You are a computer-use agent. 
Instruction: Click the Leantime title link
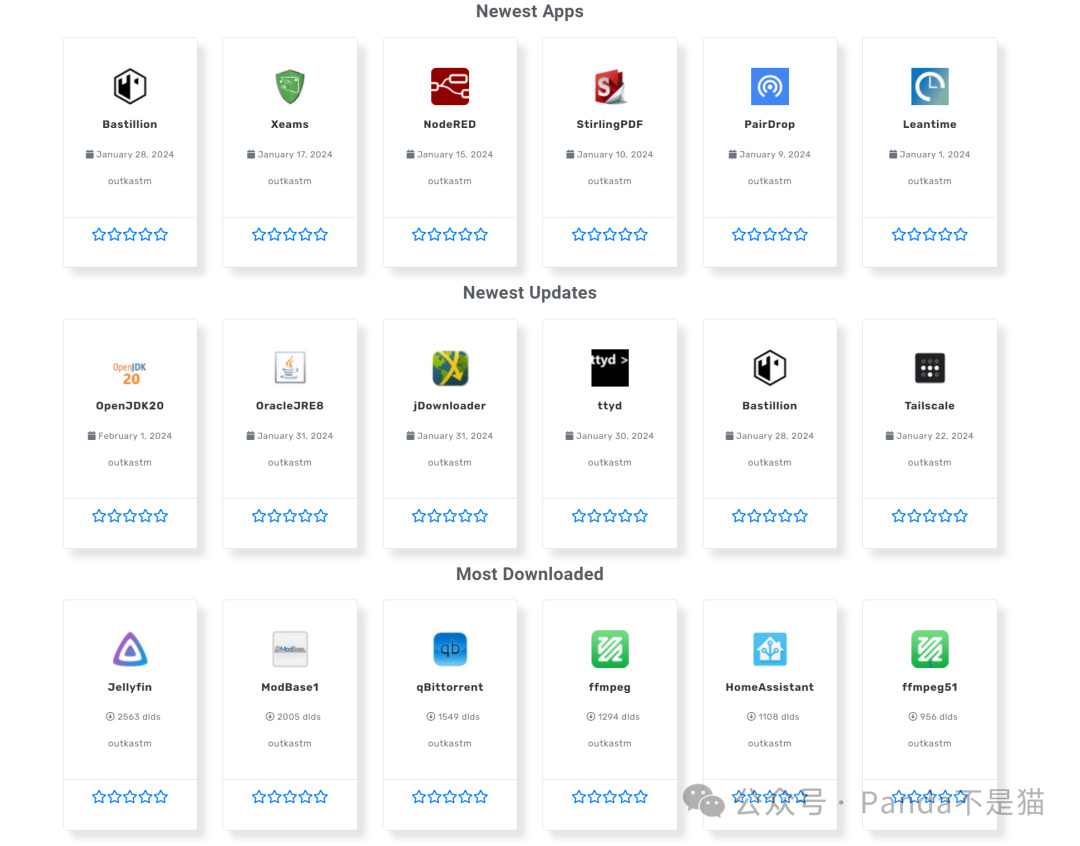pos(929,124)
